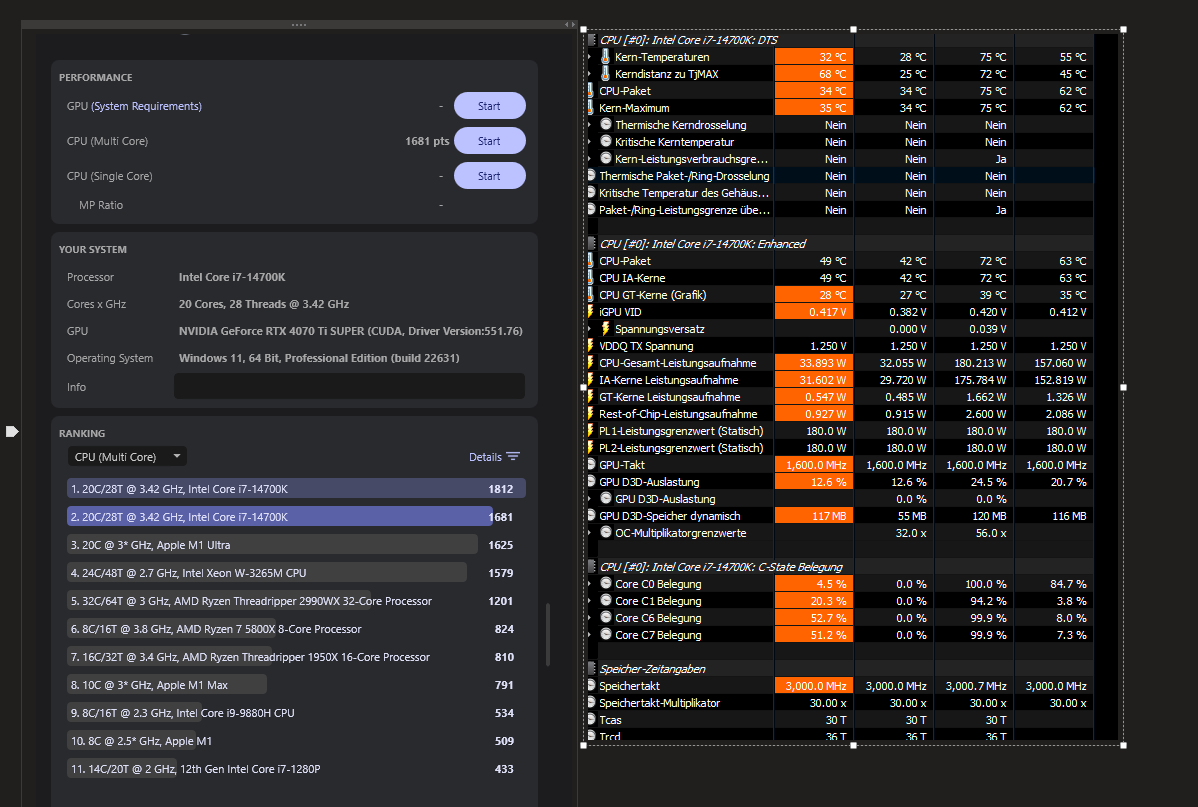Click the ranking list scrollbar
The height and width of the screenshot is (807, 1198).
click(x=548, y=634)
